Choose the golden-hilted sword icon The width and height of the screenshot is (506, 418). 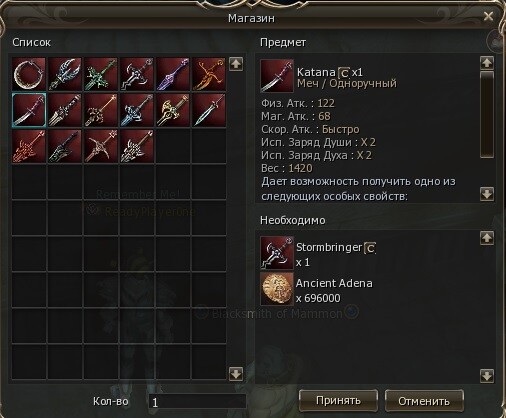pos(173,110)
